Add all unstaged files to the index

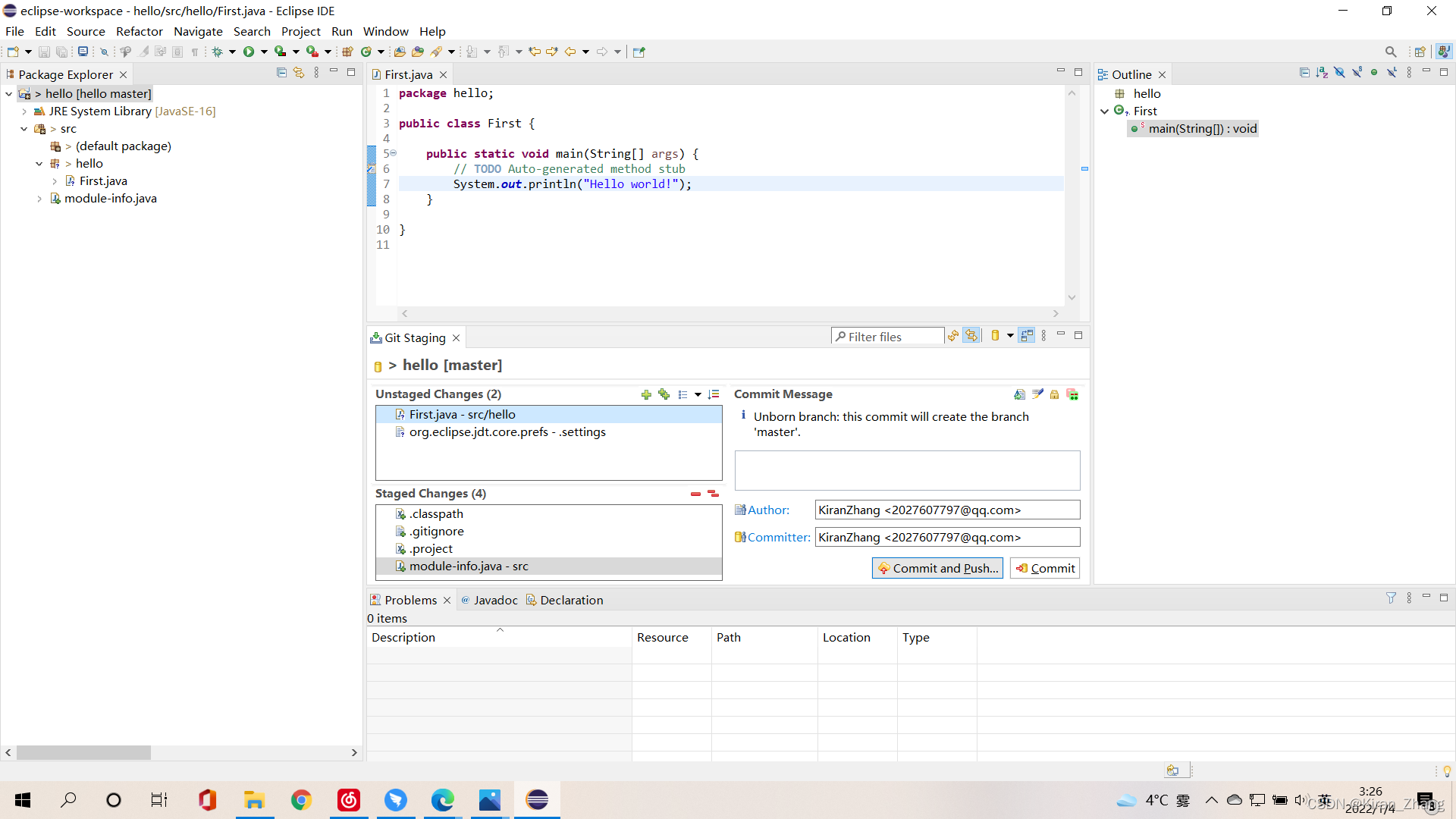(x=664, y=394)
